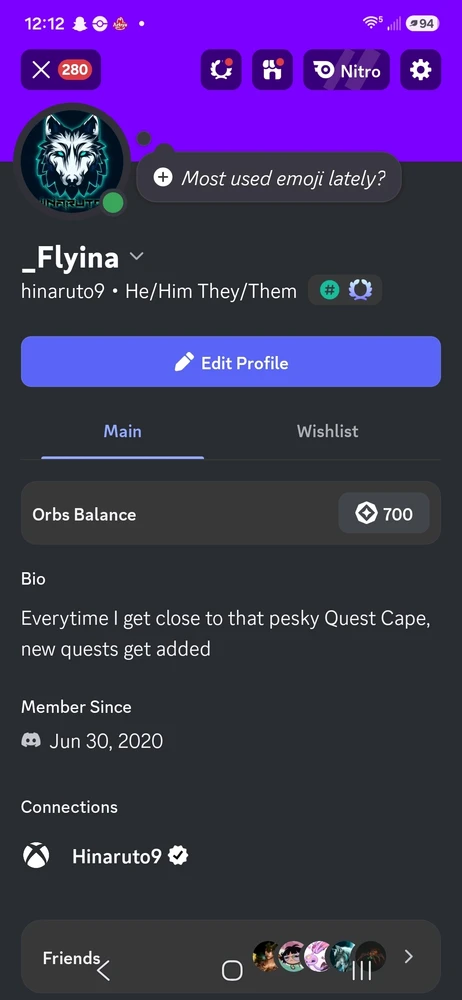Tap the Edit Profile button
Screen dimensions: 462x1000
(x=231, y=362)
